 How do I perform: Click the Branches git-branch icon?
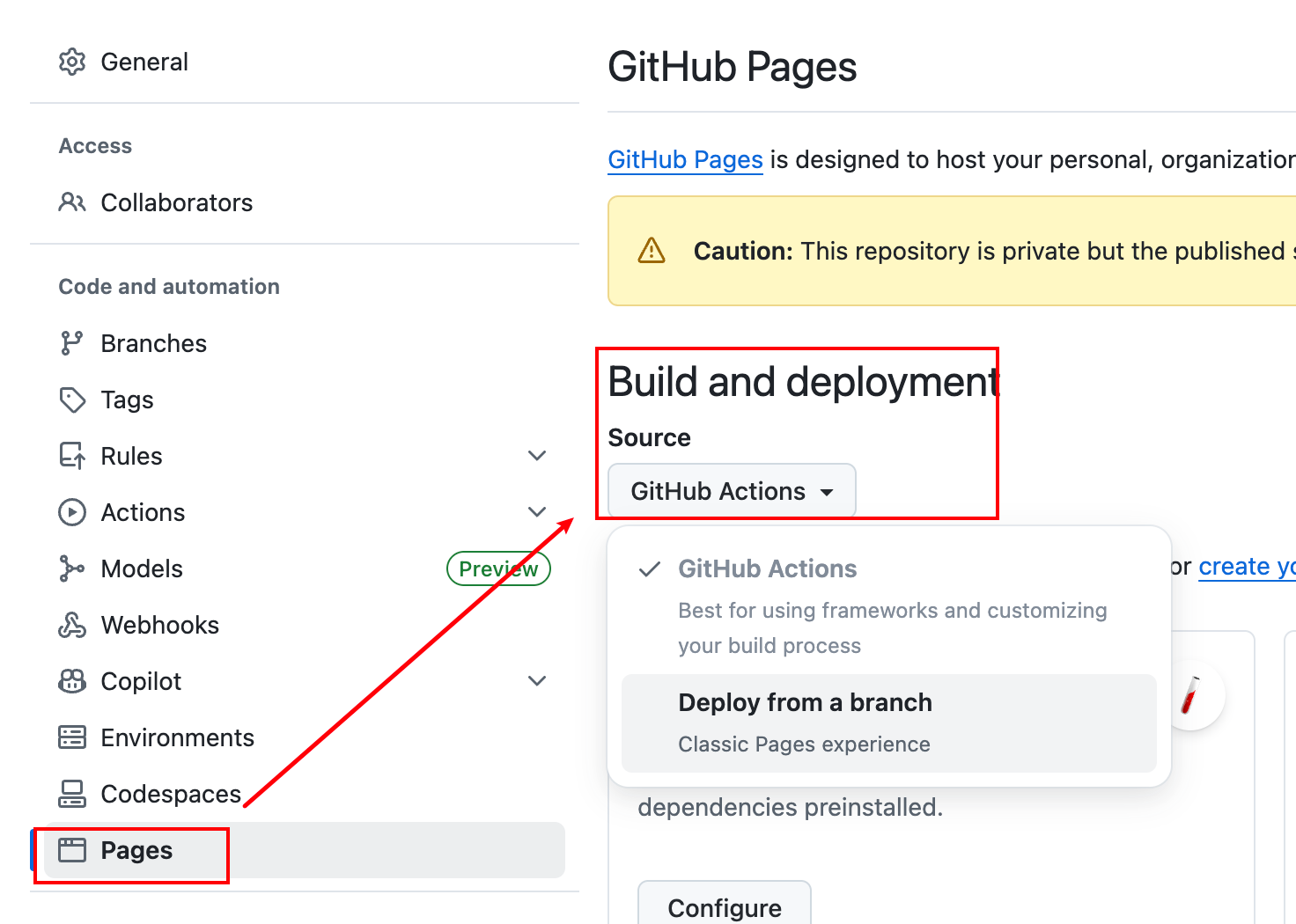pyautogui.click(x=72, y=343)
